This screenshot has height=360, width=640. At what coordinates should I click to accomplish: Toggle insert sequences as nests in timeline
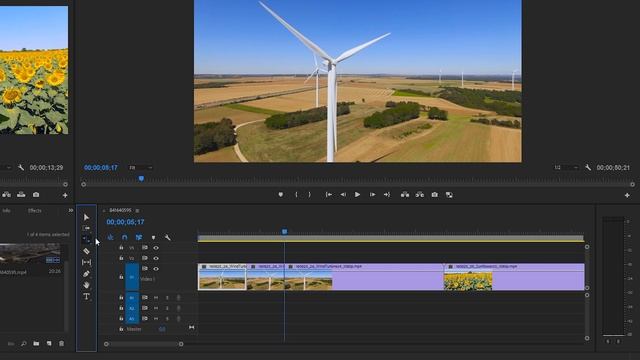tap(111, 237)
